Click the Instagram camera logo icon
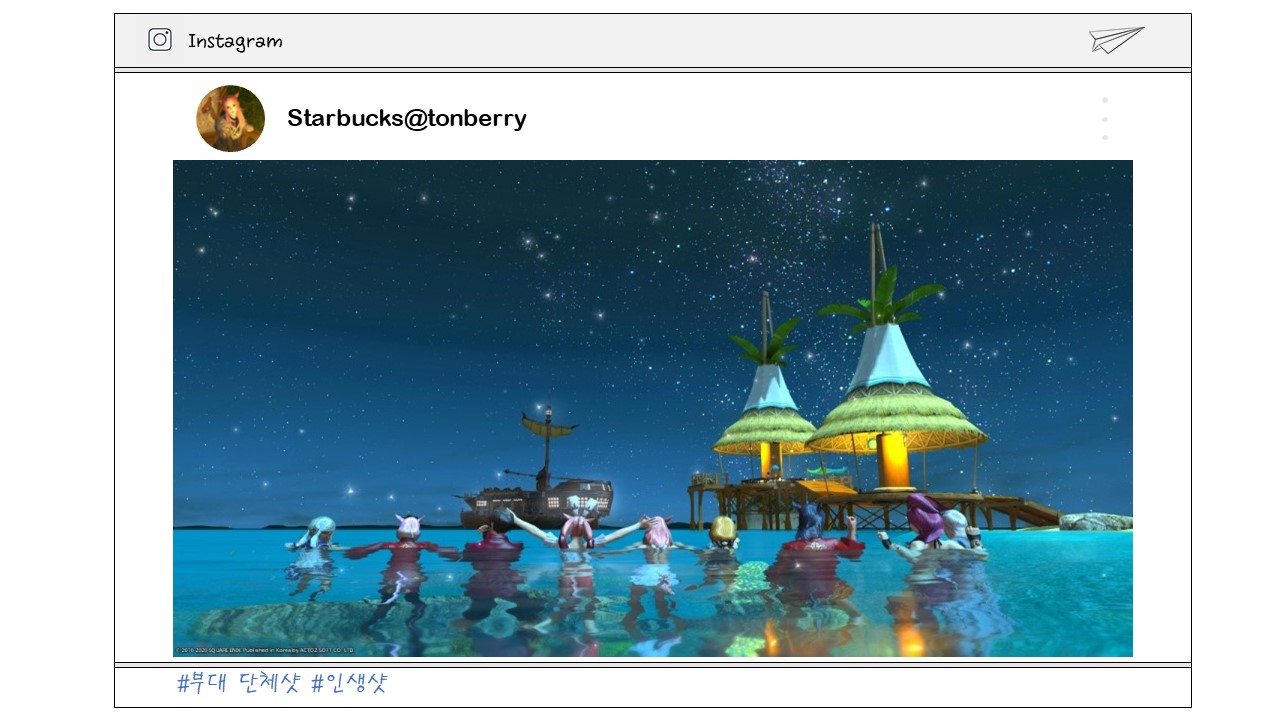The width and height of the screenshot is (1280, 720). [x=160, y=40]
